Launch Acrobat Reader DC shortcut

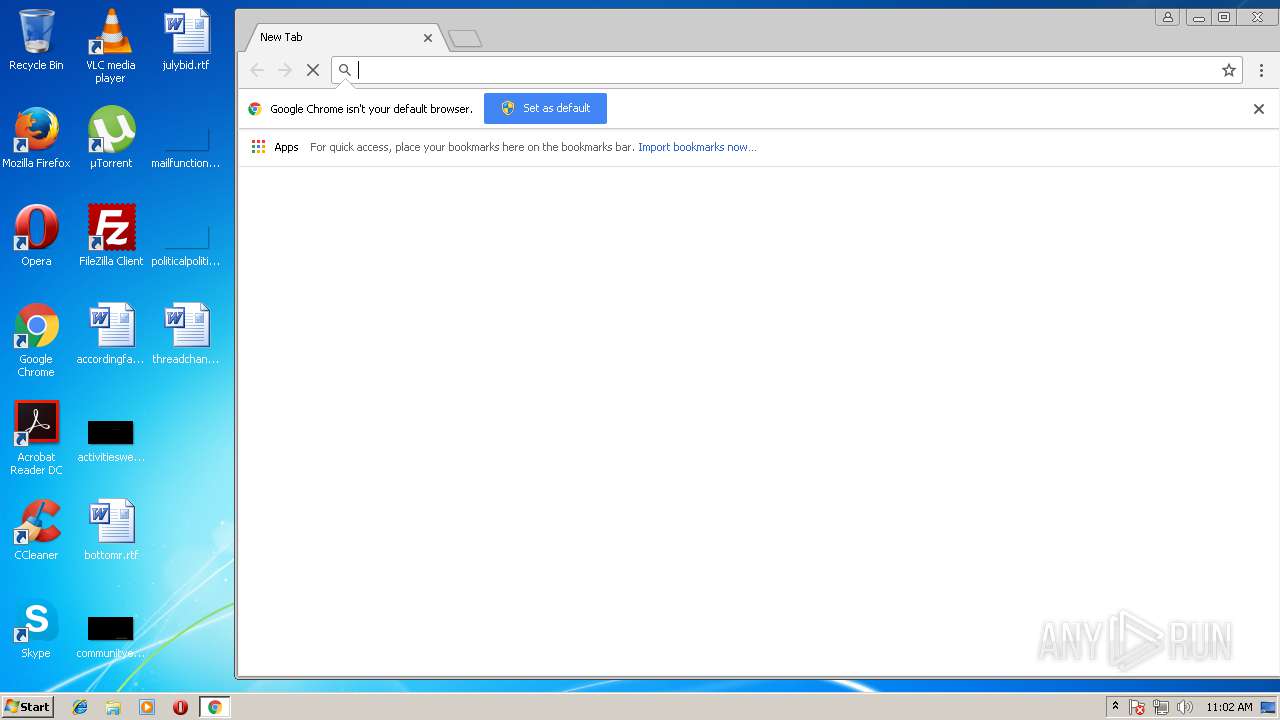tap(36, 438)
